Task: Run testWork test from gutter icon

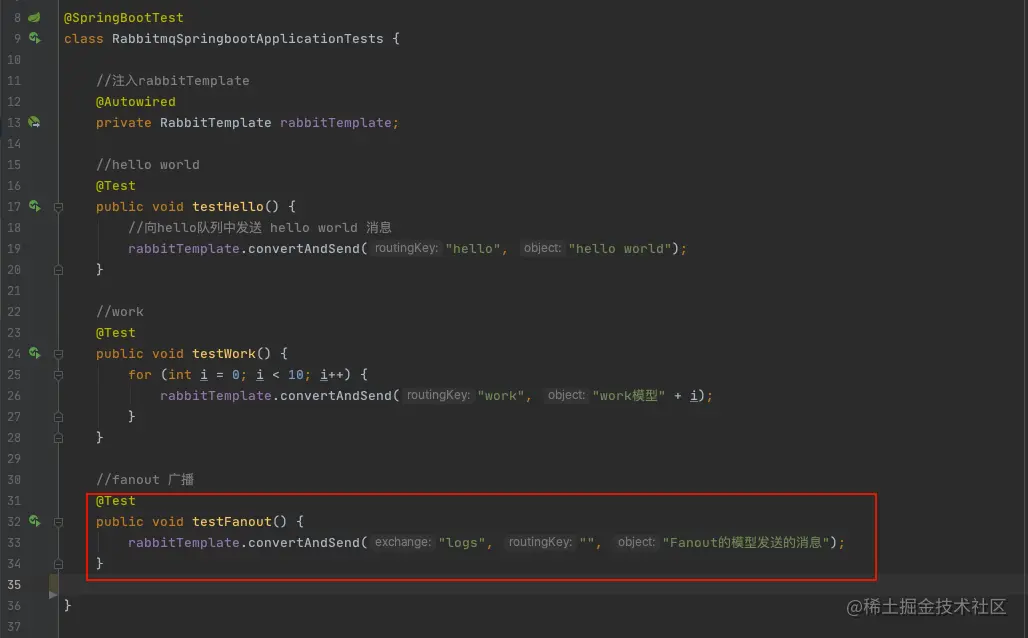Action: pos(35,353)
